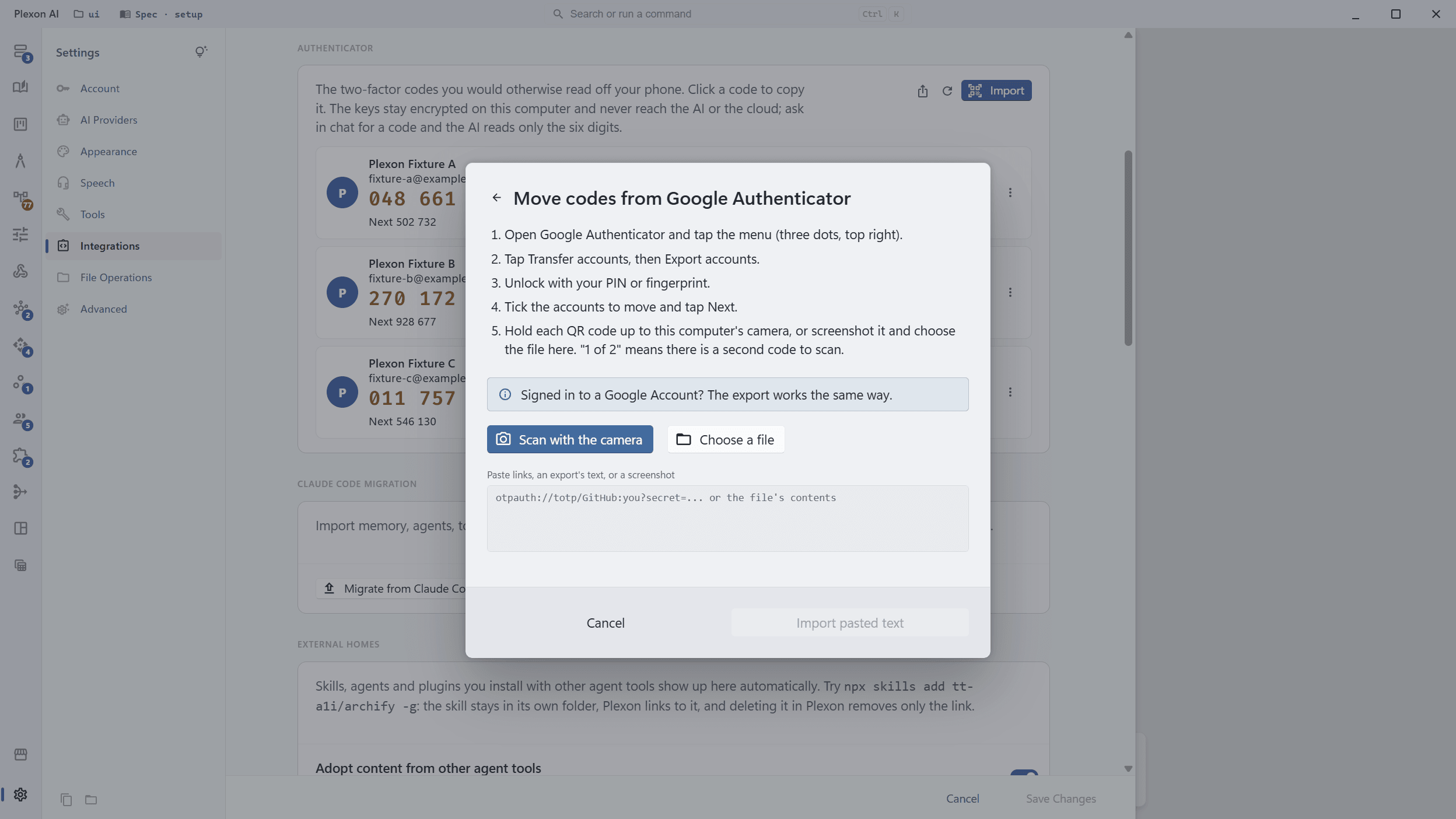Copy the code 270 172
Screen dimensions: 1456x819
pos(412,299)
